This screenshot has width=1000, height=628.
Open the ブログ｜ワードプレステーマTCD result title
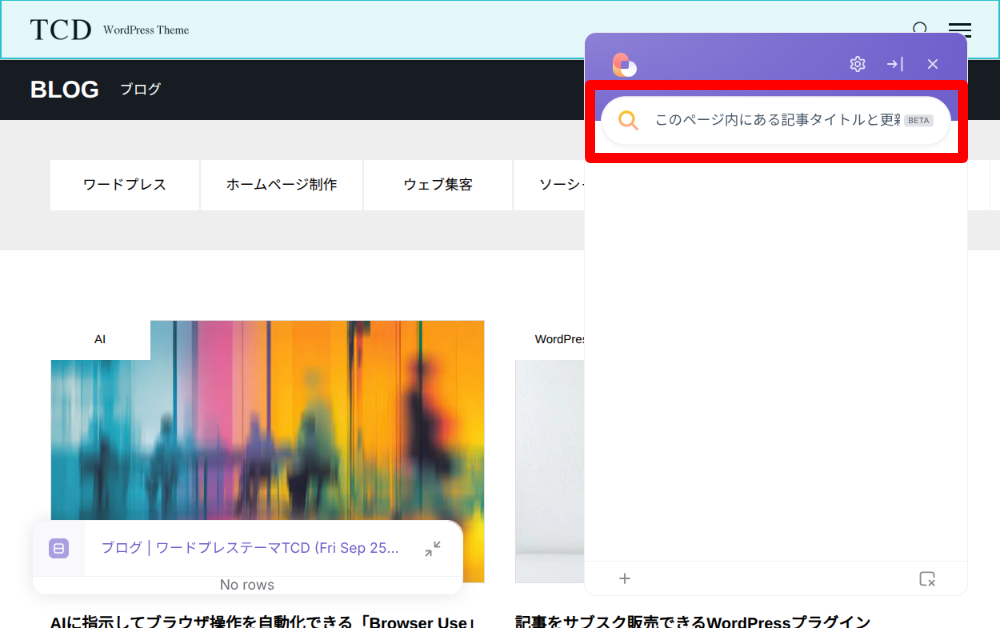tap(250, 548)
